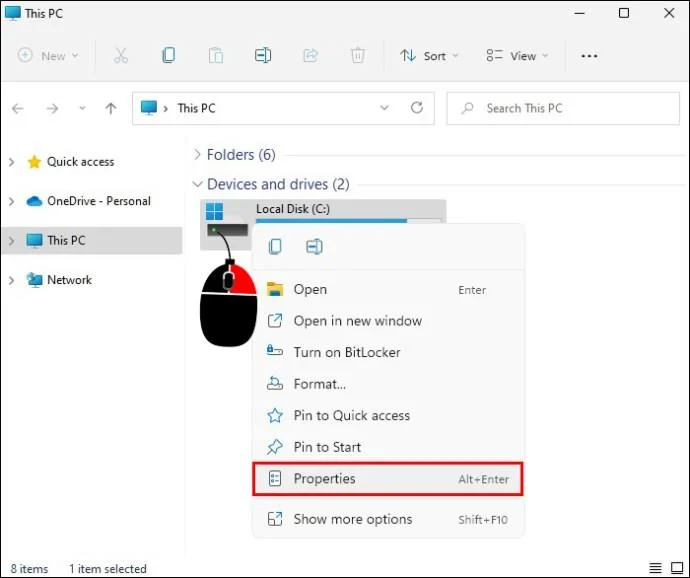Open the See more ellipsis menu
Viewport: 690px width, 578px height.
point(589,56)
